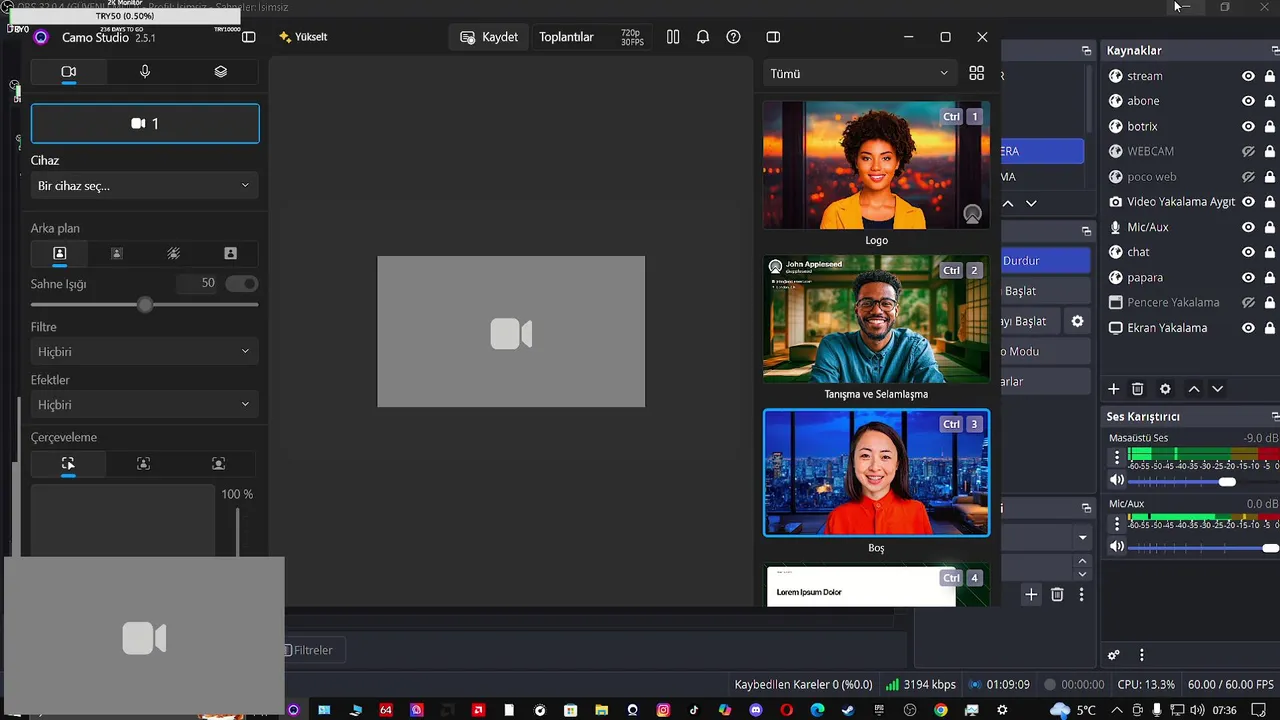
Task: Select camera 1 button
Action: coord(145,123)
